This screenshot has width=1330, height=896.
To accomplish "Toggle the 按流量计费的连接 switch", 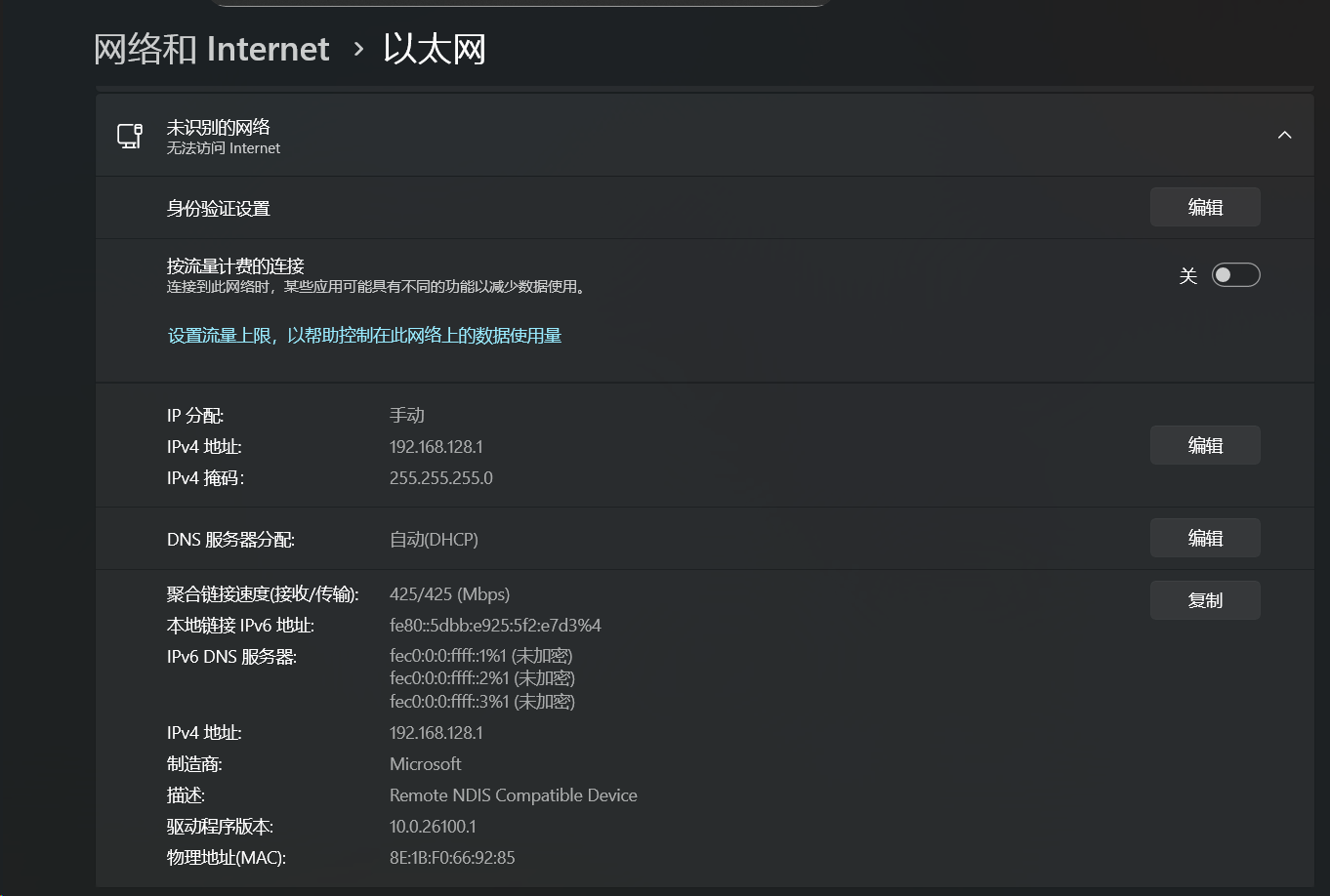I will point(1235,275).
